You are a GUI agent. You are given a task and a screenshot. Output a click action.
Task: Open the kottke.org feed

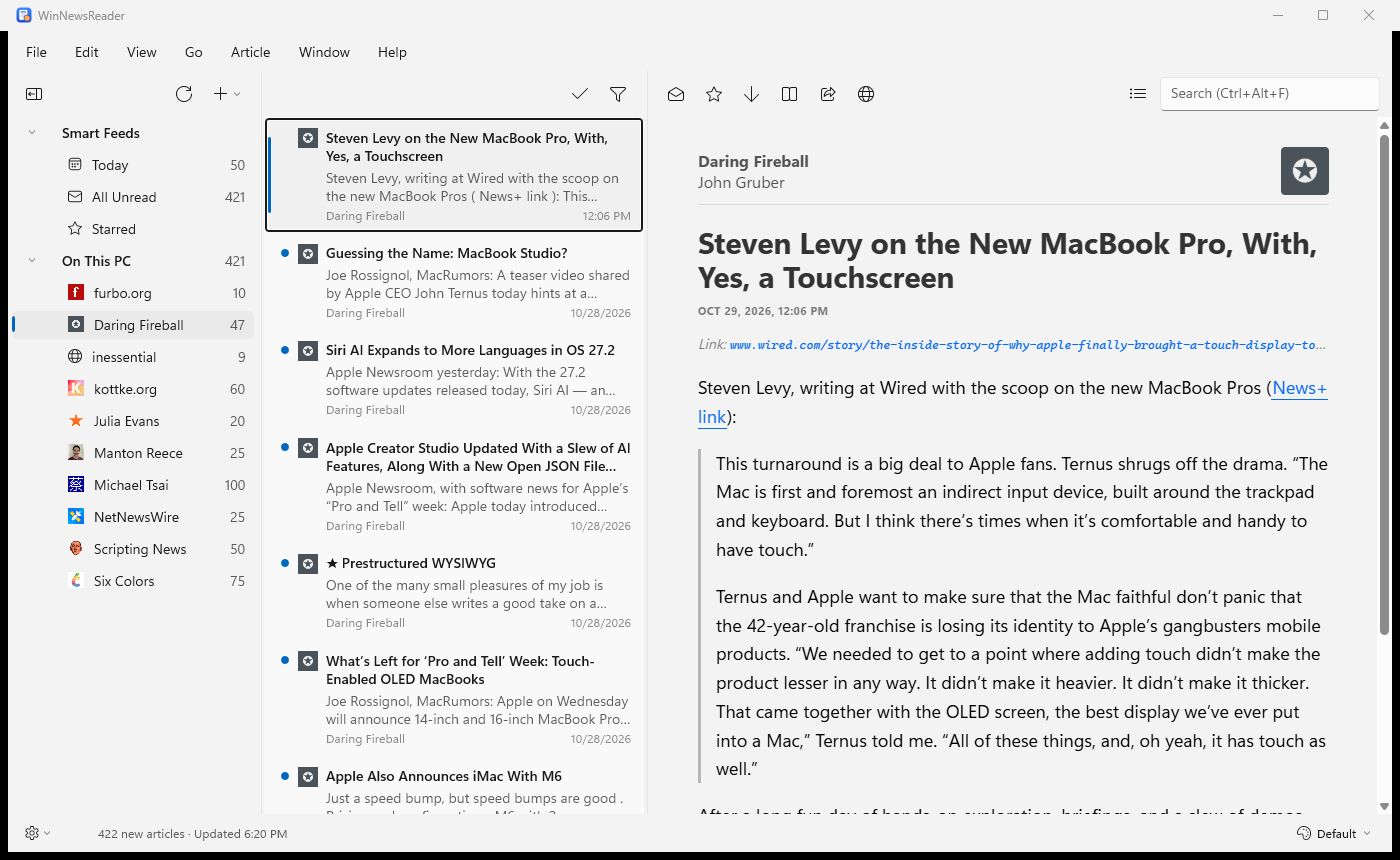pos(133,389)
